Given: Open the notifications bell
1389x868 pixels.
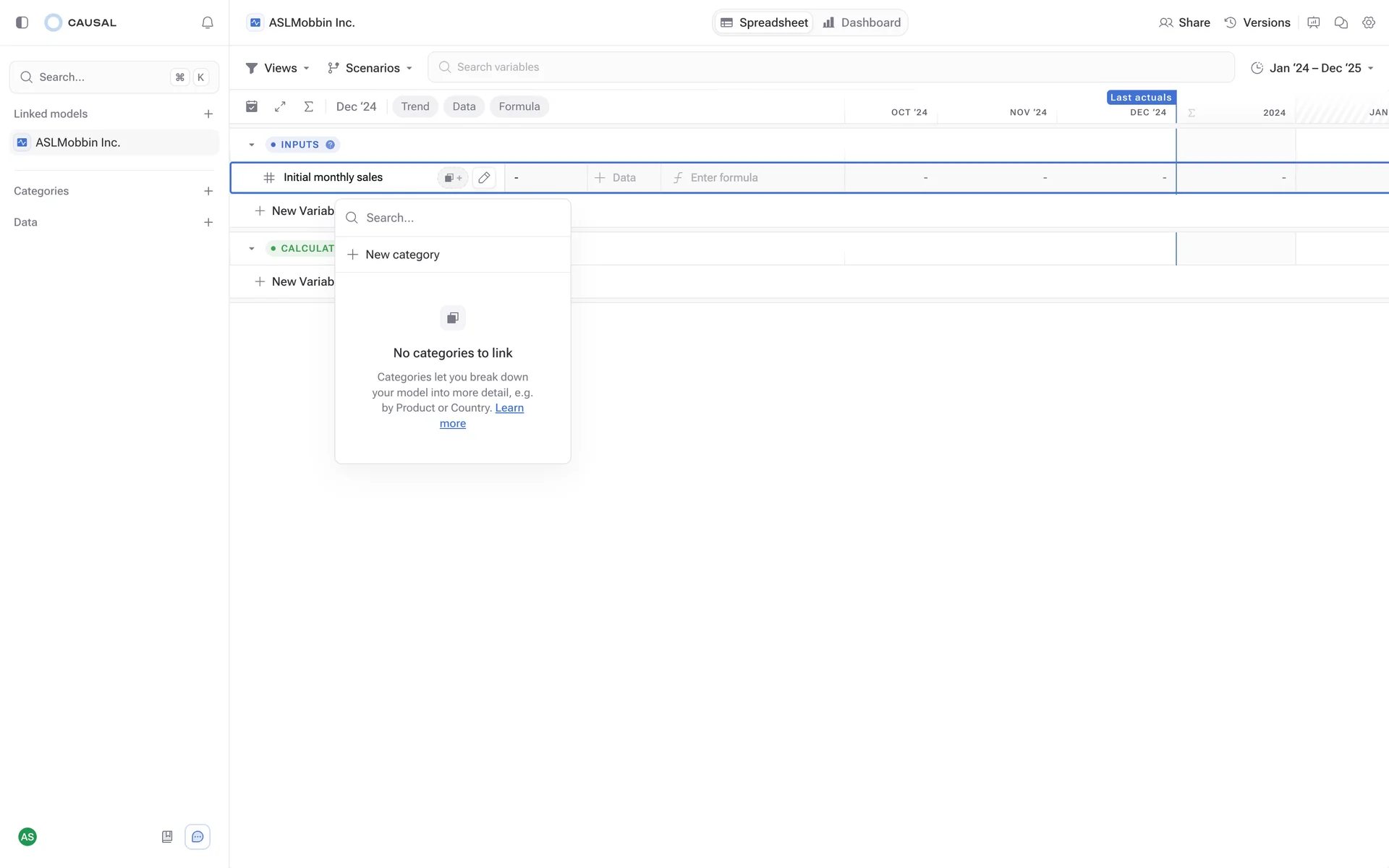Looking at the screenshot, I should (208, 22).
